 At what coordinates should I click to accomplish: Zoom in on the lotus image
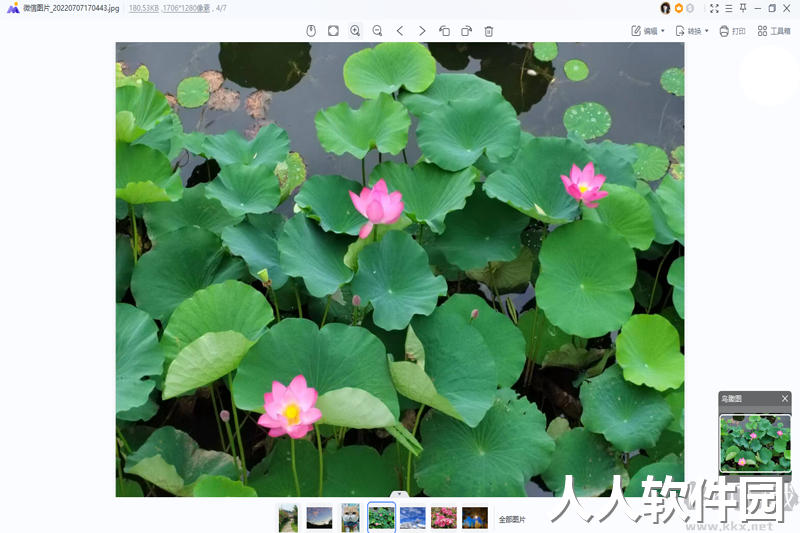click(x=355, y=31)
